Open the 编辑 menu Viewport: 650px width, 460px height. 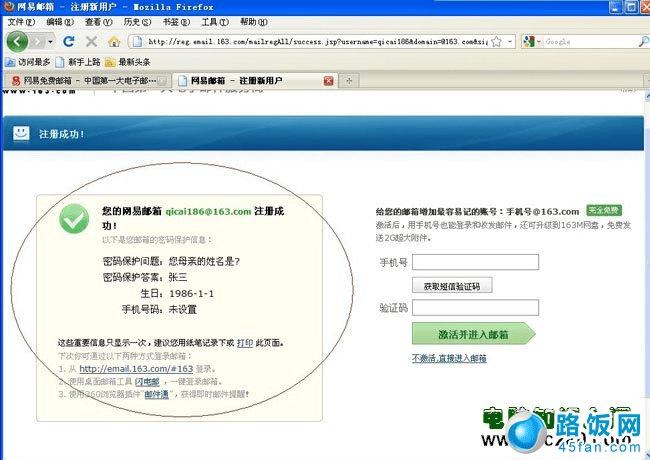60,22
